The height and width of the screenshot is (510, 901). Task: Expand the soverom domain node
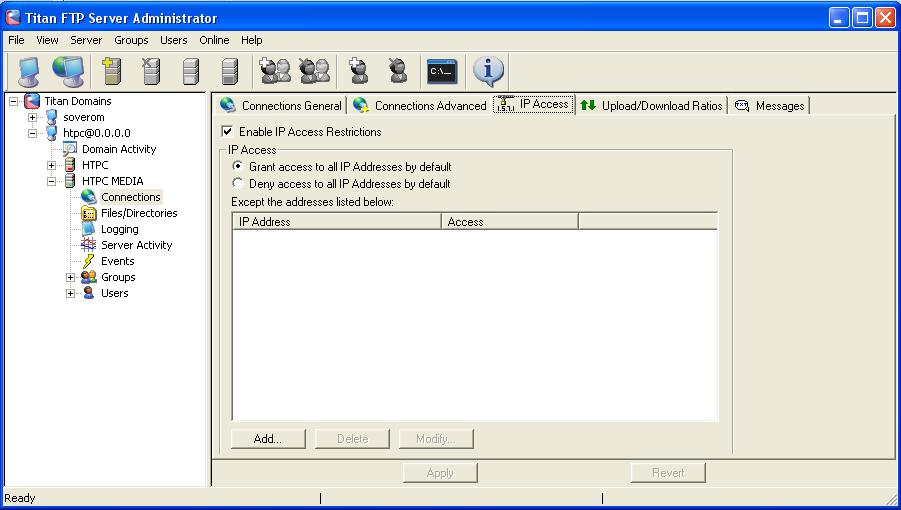click(33, 117)
